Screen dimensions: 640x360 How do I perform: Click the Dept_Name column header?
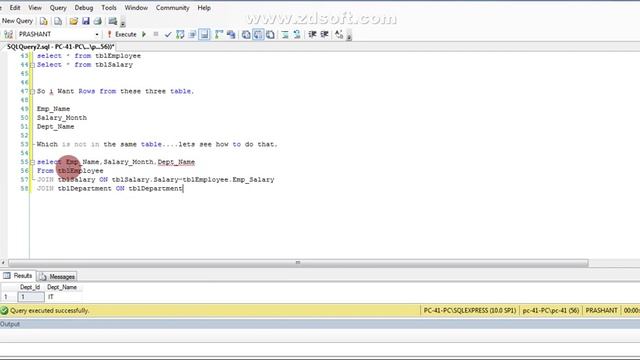pos(62,287)
